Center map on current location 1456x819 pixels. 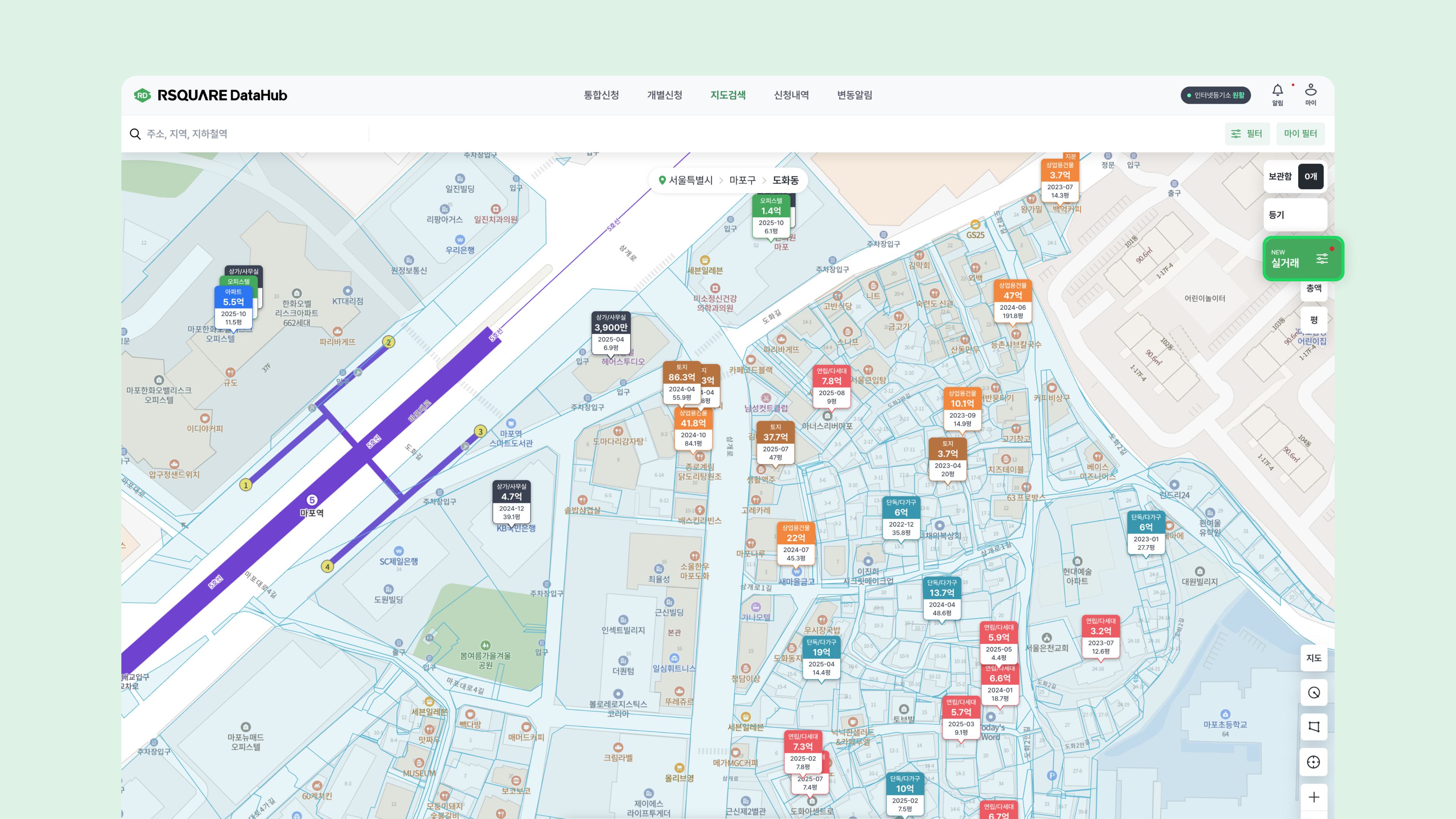tap(1313, 762)
